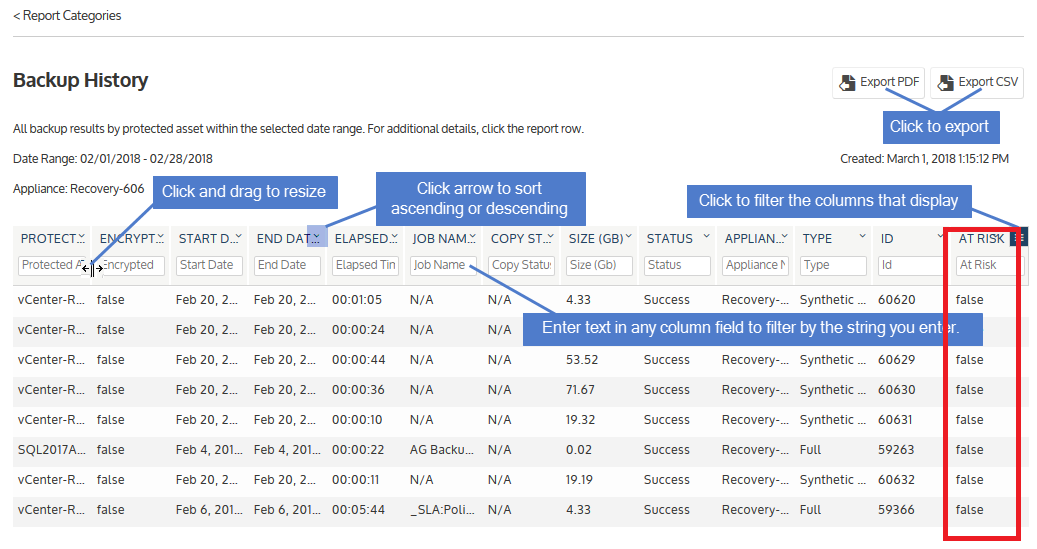Click the Export PDF button
This screenshot has width=1037, height=549.
point(878,83)
